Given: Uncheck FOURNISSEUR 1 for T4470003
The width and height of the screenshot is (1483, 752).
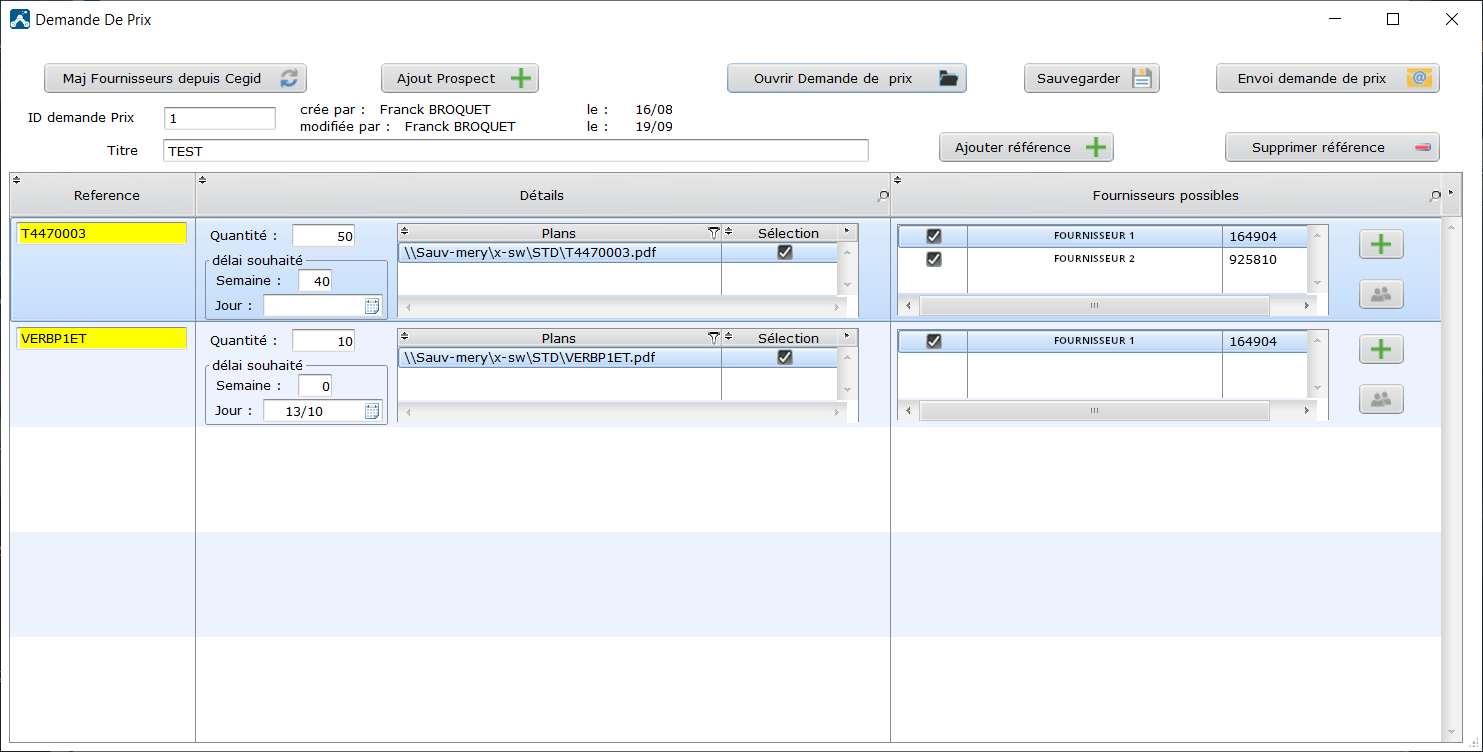Looking at the screenshot, I should tap(934, 236).
